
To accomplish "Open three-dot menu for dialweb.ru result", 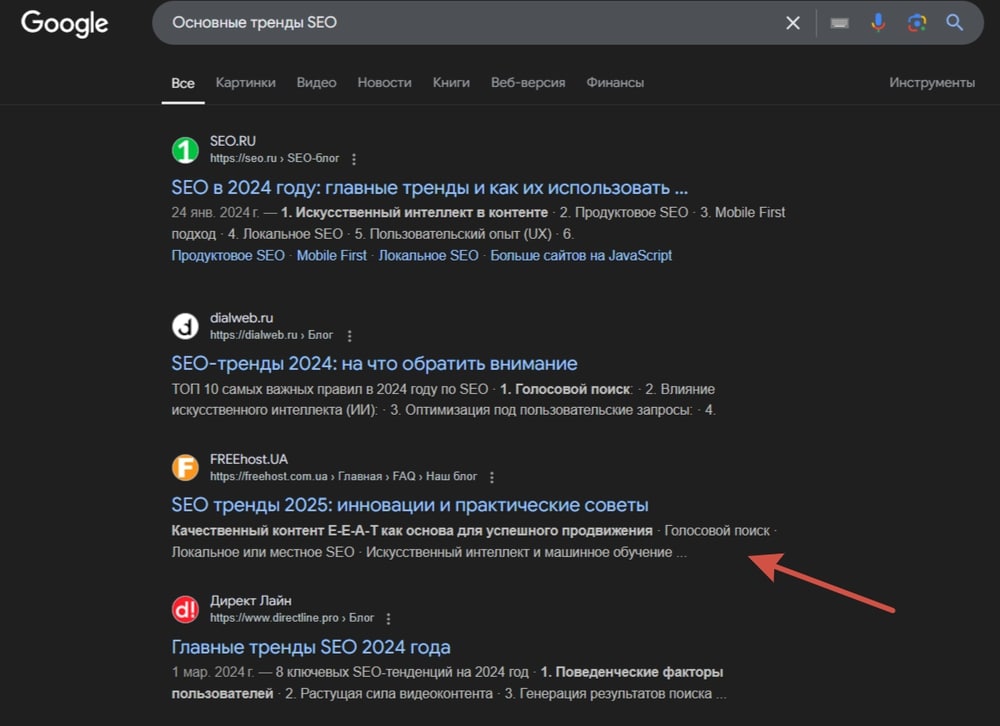I will click(x=349, y=336).
